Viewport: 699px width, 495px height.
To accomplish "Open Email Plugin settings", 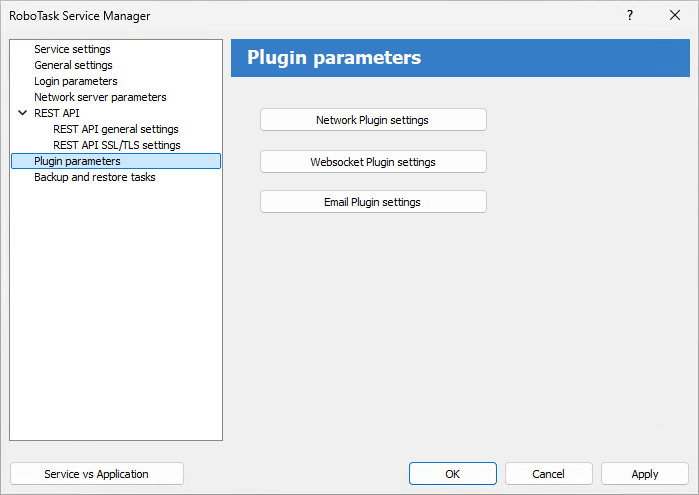I will pyautogui.click(x=373, y=202).
